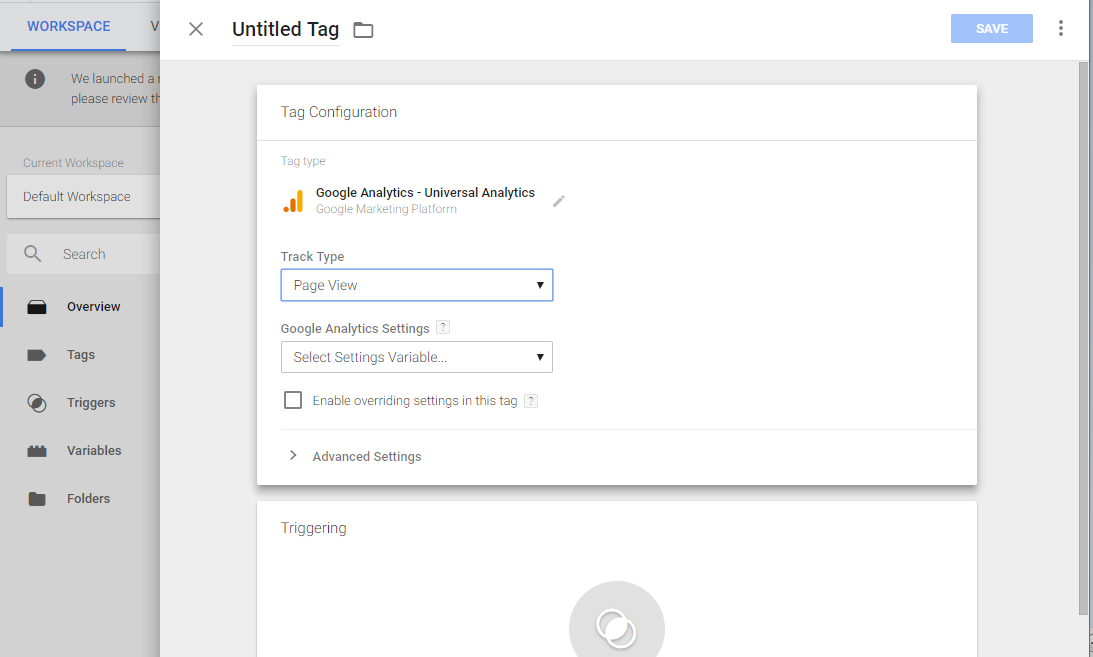Open Tags in the left navigation
The image size is (1093, 657).
(x=80, y=355)
